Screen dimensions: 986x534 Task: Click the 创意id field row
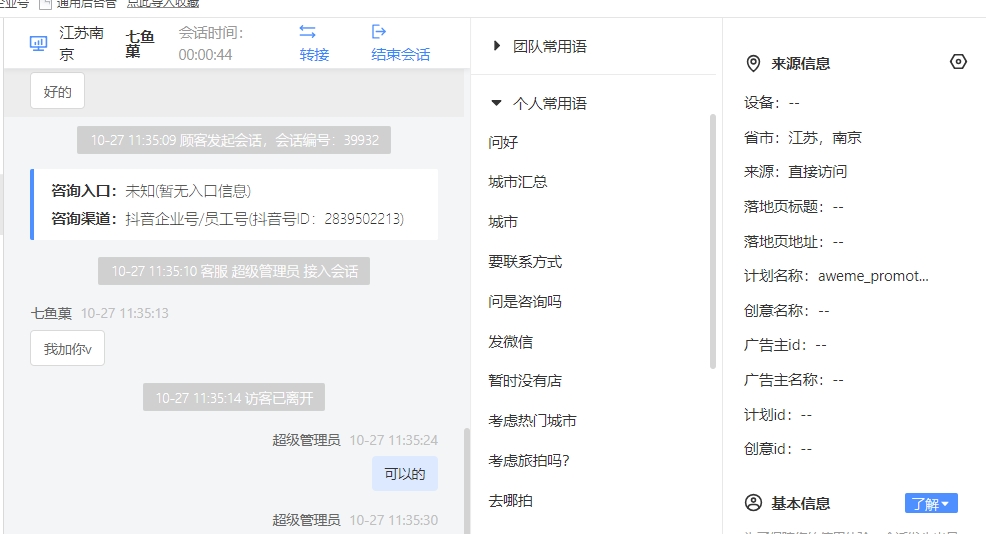[778, 448]
